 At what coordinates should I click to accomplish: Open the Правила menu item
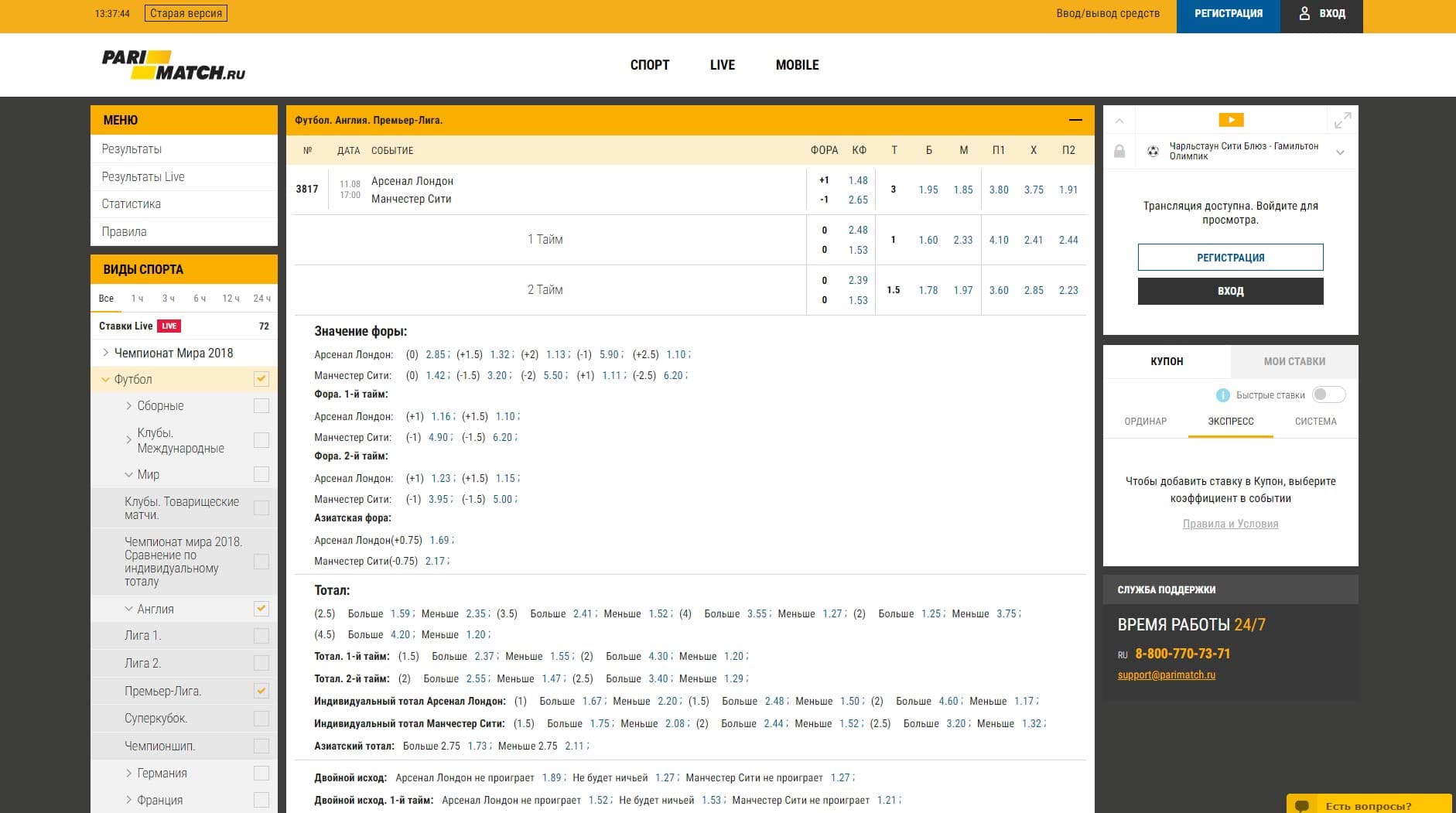184,231
